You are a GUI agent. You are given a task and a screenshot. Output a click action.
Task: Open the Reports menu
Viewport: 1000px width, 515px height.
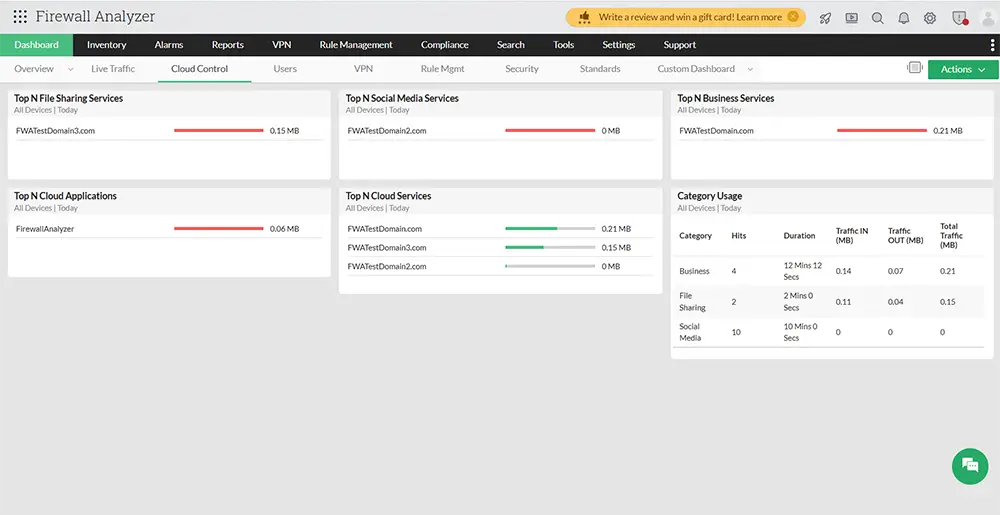point(228,45)
